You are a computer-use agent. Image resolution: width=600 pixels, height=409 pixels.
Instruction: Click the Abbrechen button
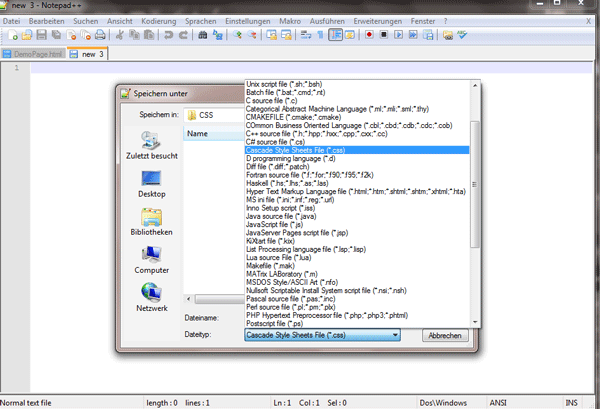pyautogui.click(x=445, y=336)
